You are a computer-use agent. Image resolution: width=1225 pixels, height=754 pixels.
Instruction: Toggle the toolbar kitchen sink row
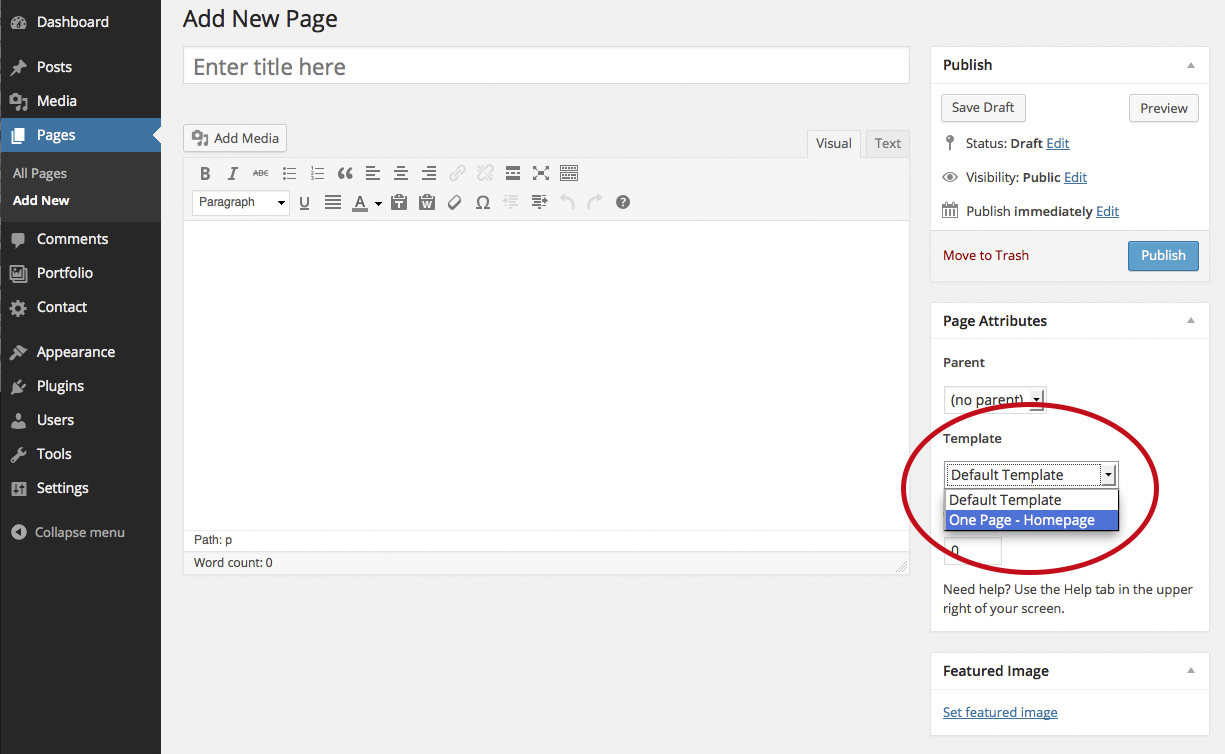coord(569,173)
